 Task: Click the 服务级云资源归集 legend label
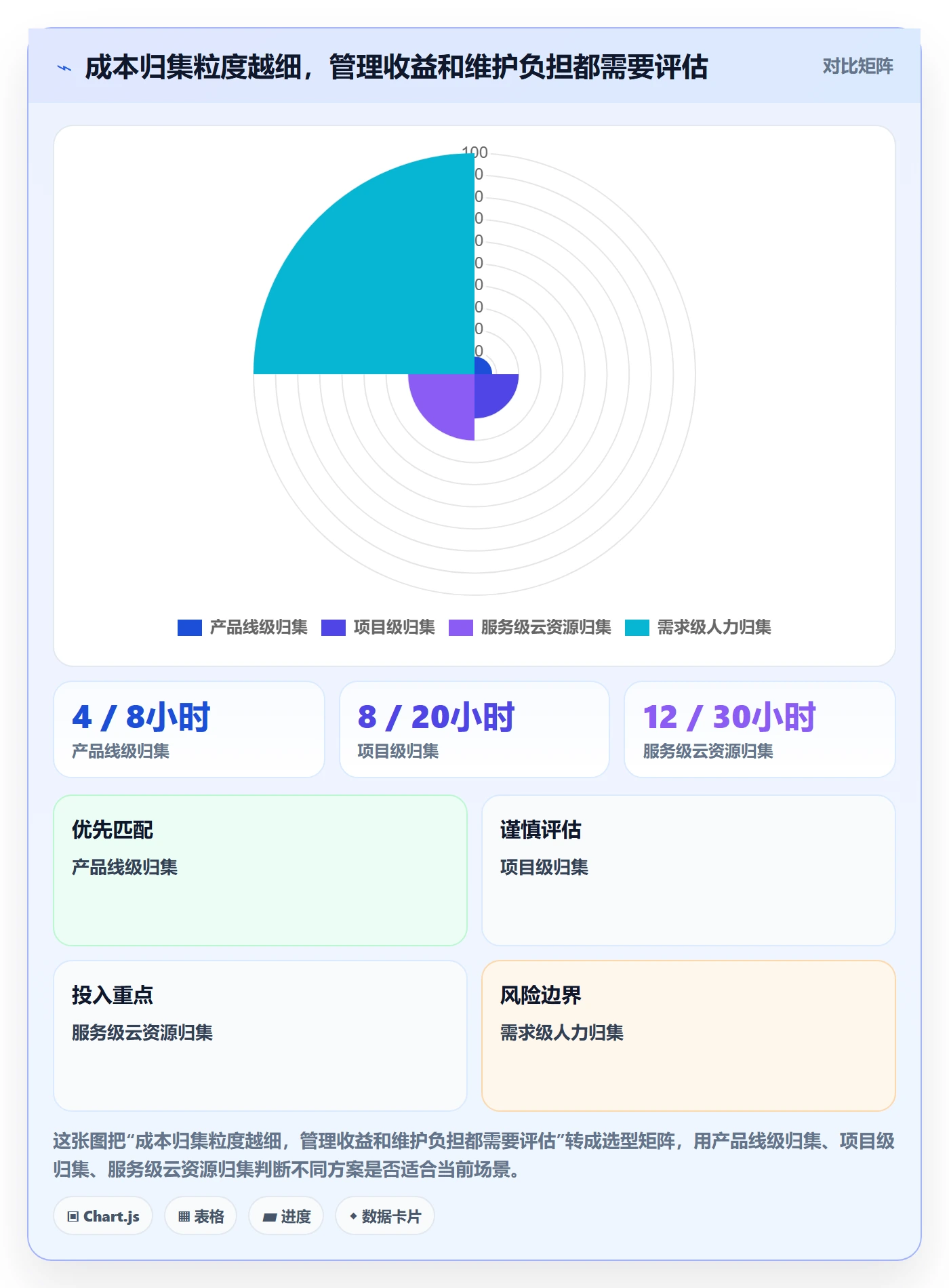[546, 628]
